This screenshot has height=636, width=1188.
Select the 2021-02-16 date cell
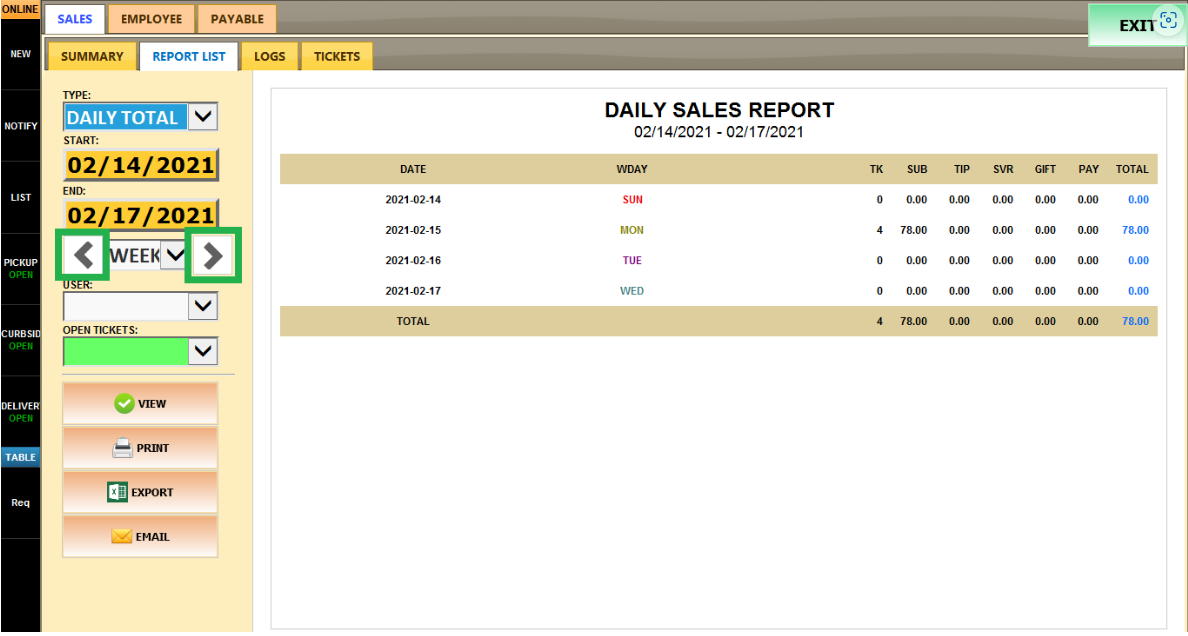[413, 260]
